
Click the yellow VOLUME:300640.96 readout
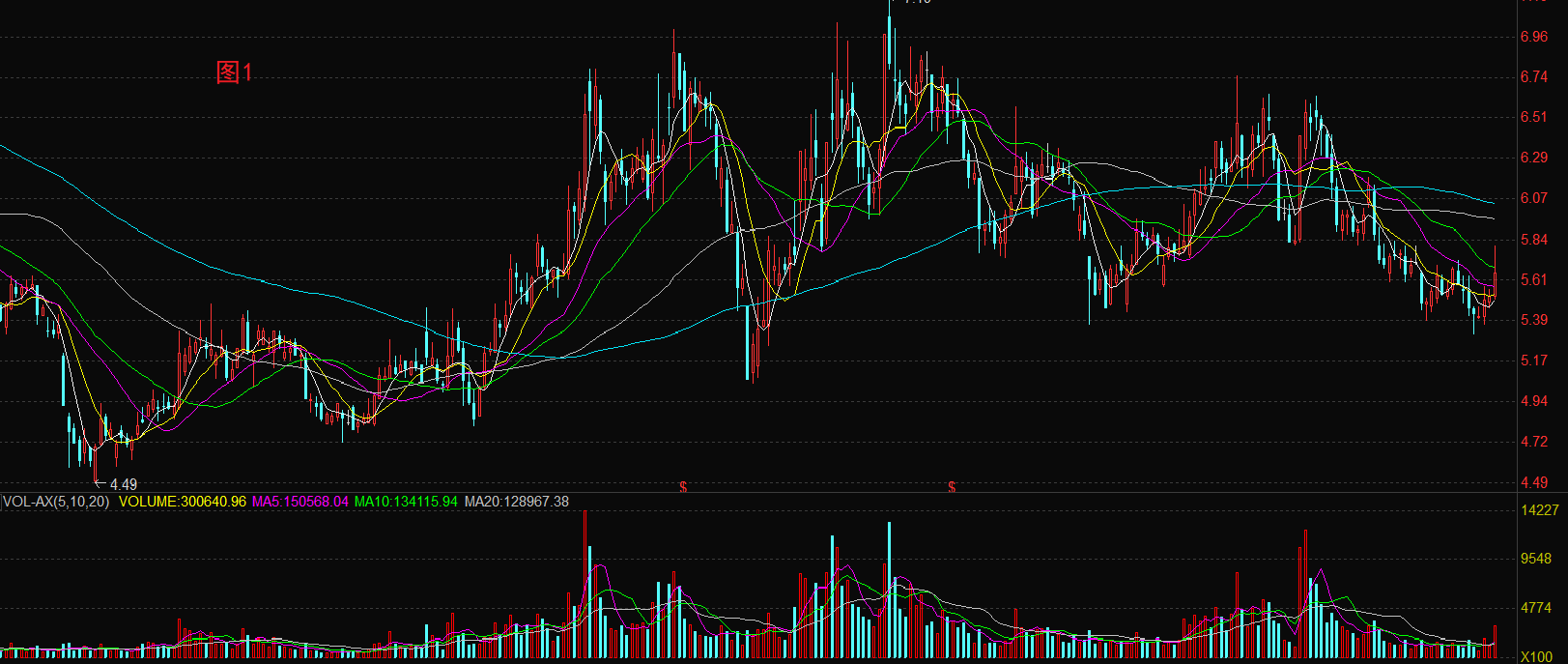pos(183,502)
